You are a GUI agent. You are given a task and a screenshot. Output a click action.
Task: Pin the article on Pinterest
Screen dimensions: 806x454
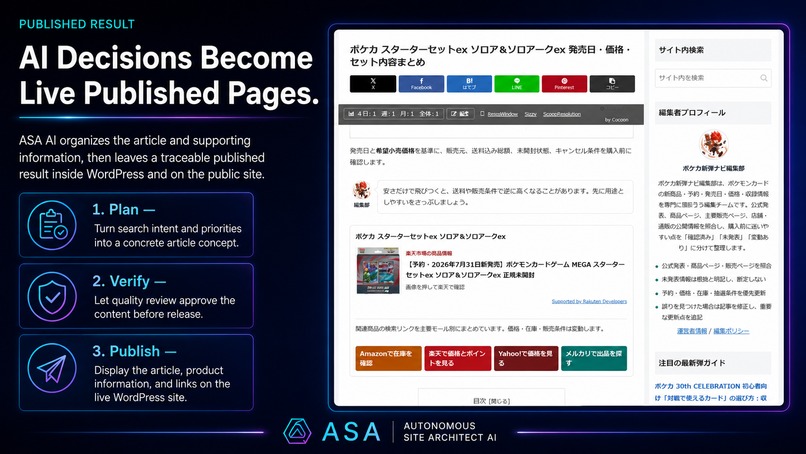pyautogui.click(x=564, y=84)
